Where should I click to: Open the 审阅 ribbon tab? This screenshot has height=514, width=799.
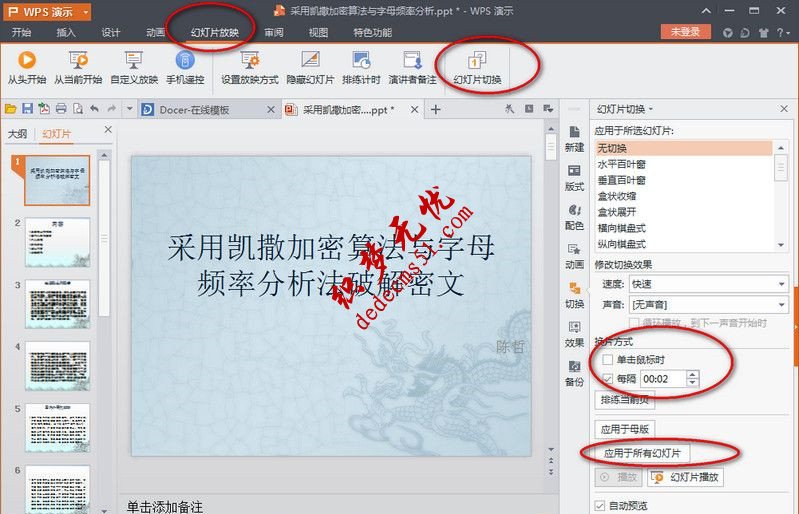274,32
